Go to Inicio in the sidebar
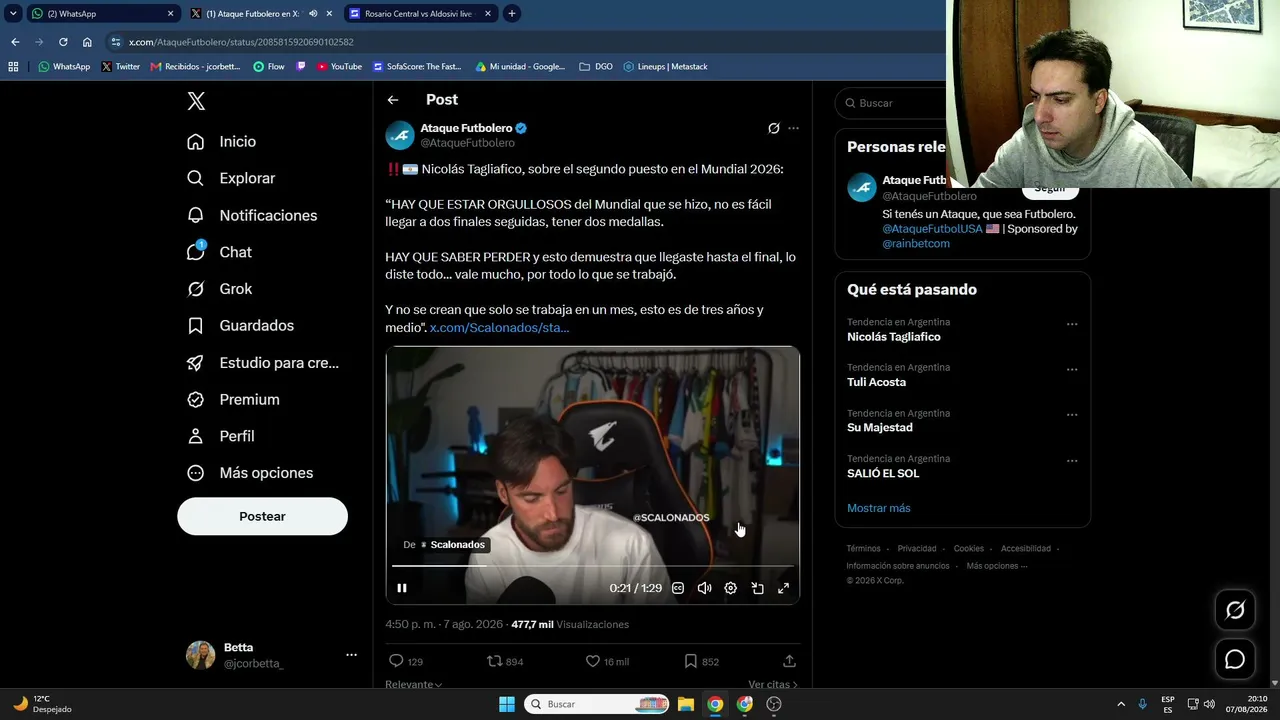 (x=222, y=142)
